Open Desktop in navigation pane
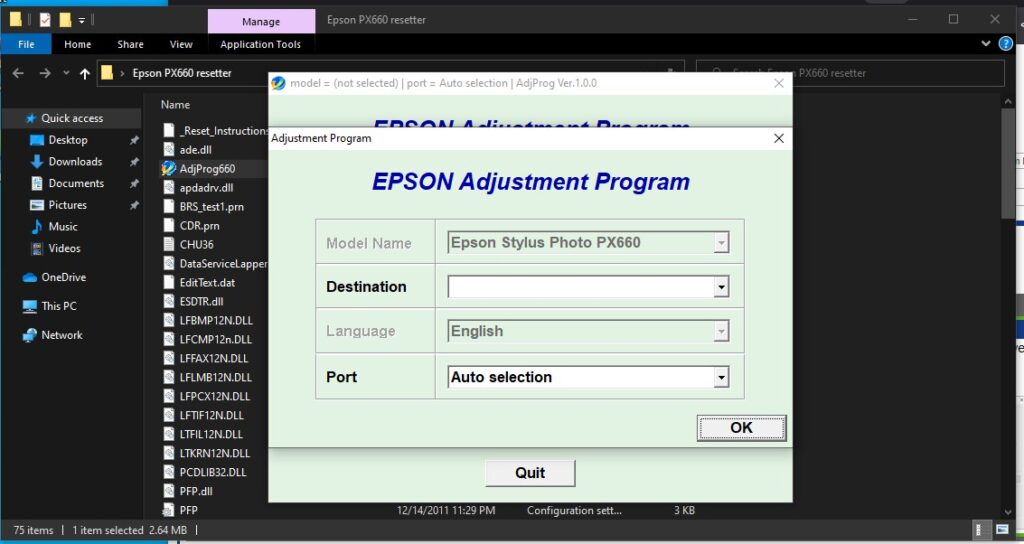The image size is (1024, 544). point(68,140)
